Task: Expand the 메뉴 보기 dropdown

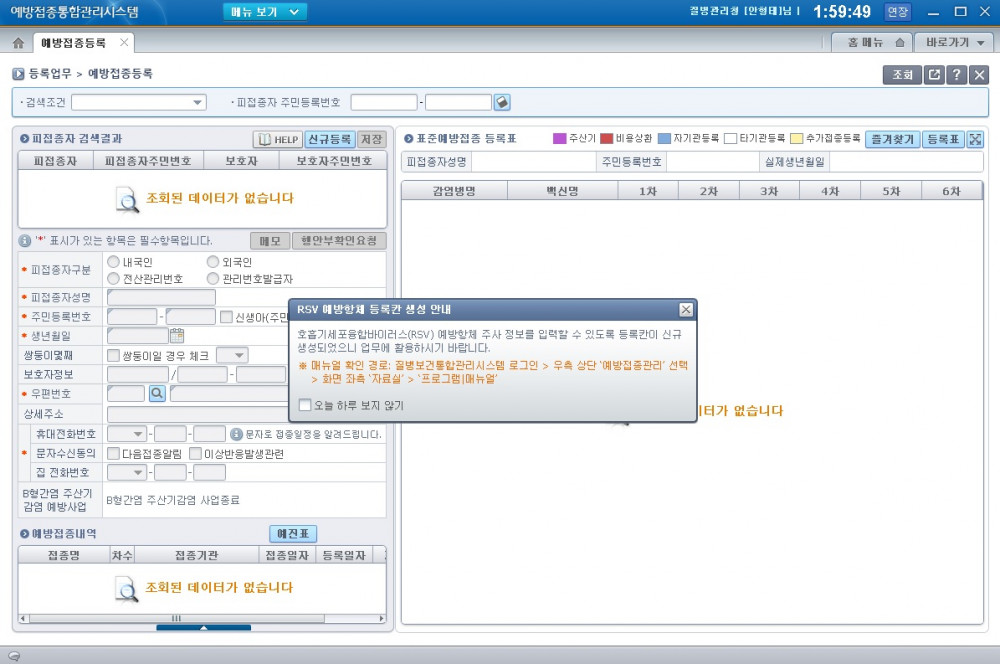Action: pyautogui.click(x=265, y=12)
